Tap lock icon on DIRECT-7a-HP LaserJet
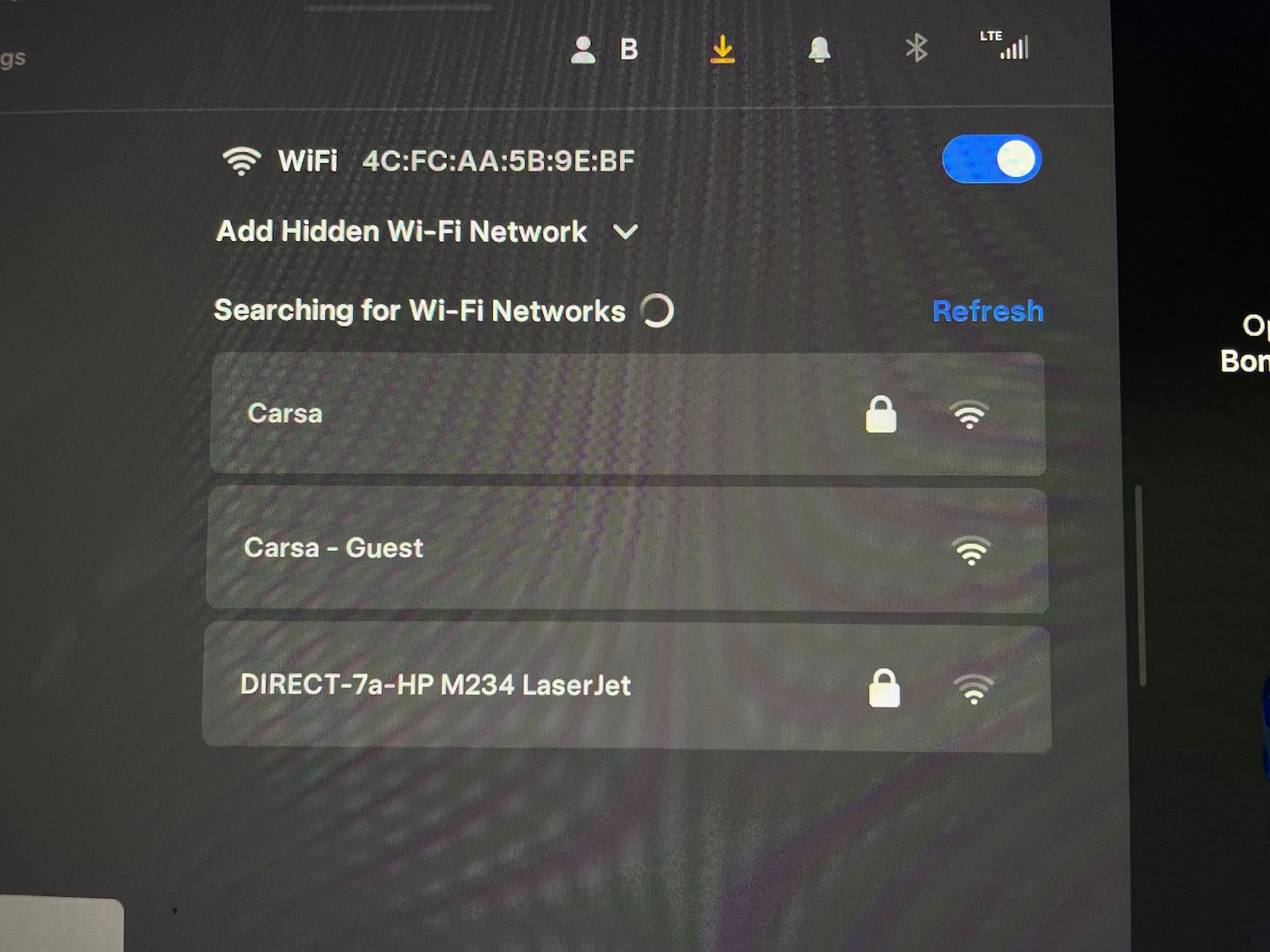 coord(884,688)
